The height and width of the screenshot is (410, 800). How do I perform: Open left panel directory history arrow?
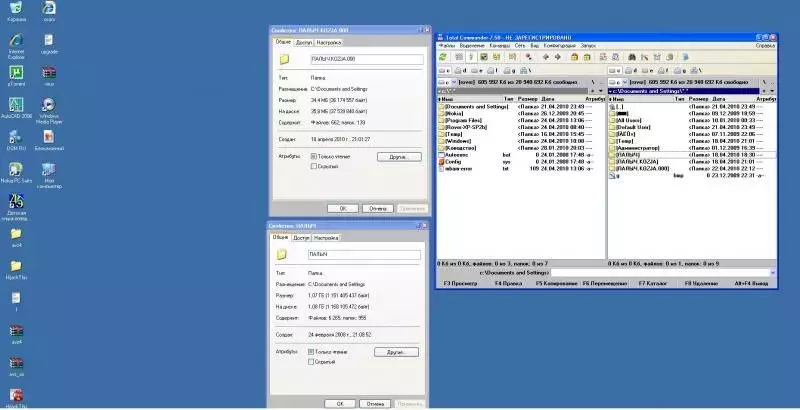coord(601,91)
